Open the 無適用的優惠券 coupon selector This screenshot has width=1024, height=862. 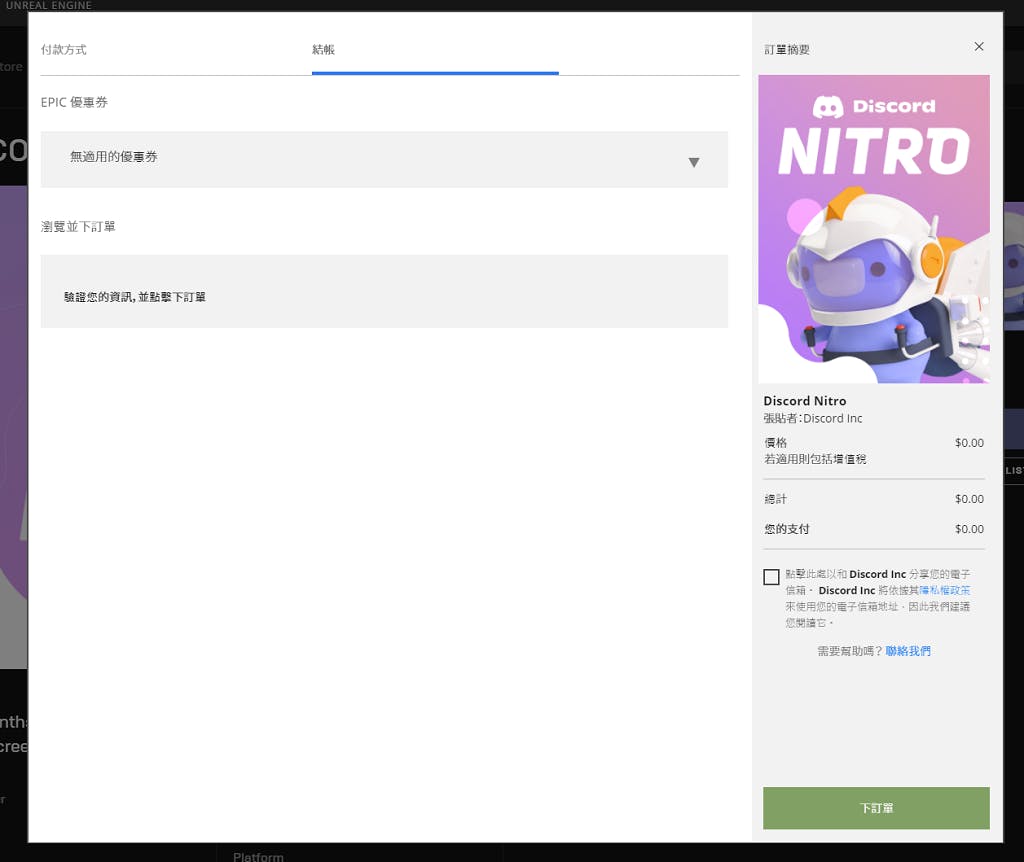point(384,159)
